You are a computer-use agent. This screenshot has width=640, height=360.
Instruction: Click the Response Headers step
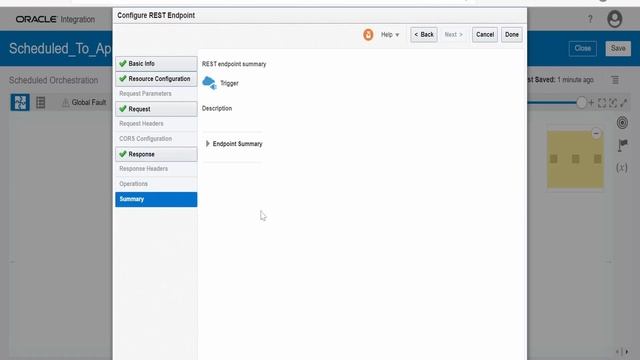[156, 169]
